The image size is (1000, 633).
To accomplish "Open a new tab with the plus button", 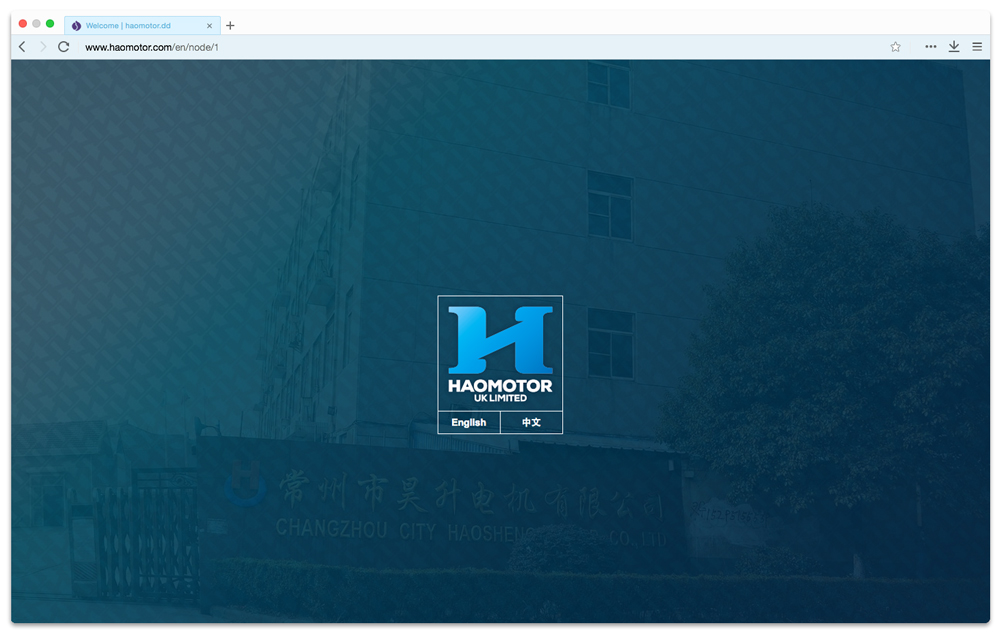I will pyautogui.click(x=230, y=25).
